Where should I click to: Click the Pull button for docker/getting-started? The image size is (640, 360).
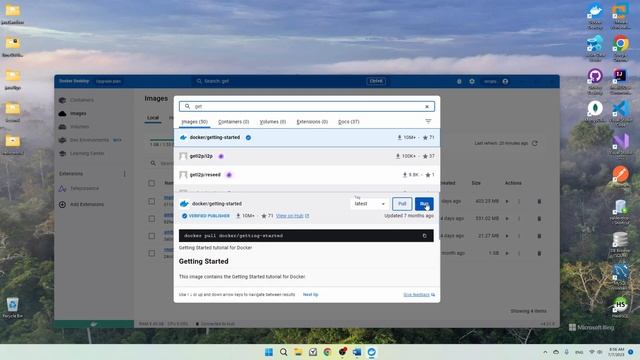pyautogui.click(x=402, y=204)
